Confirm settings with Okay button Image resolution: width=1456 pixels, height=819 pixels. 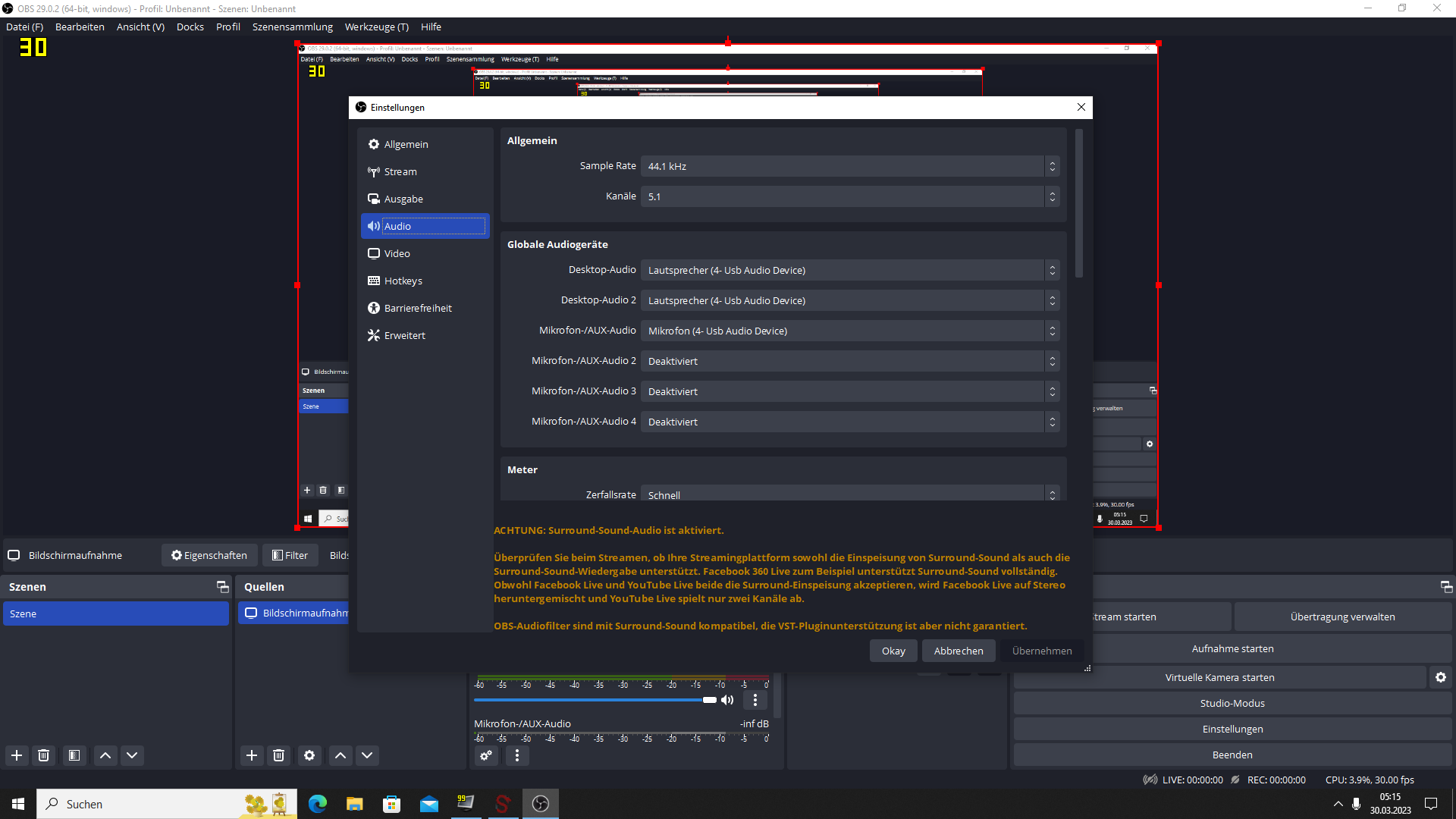coord(893,651)
